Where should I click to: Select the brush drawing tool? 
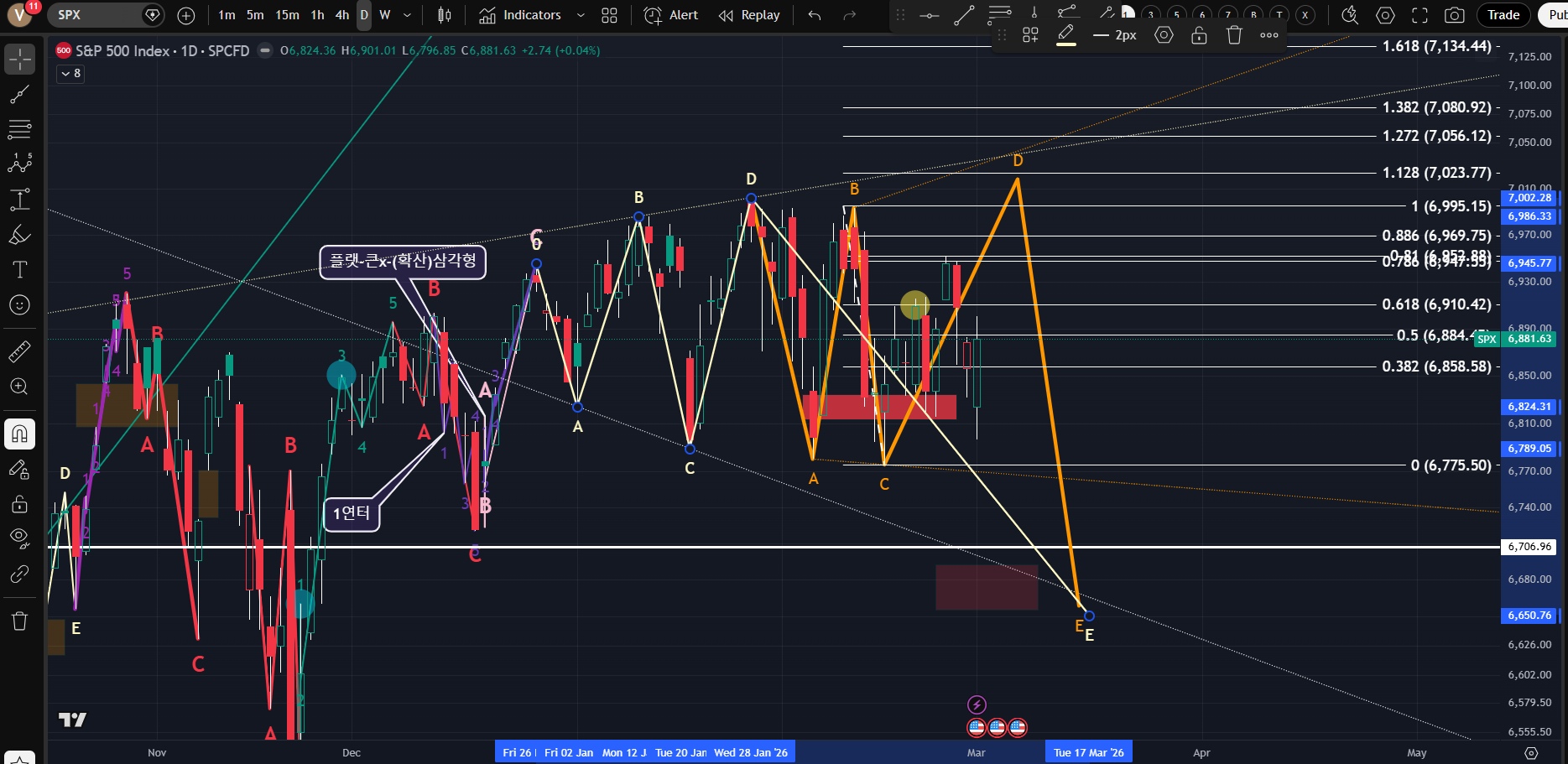pyautogui.click(x=19, y=235)
